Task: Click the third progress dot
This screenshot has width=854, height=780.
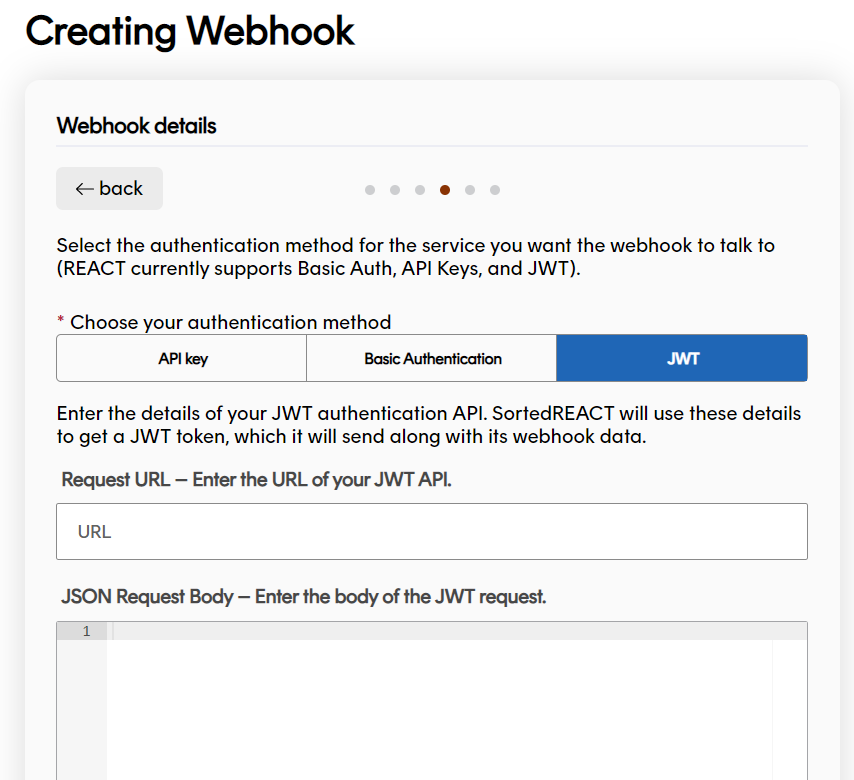Action: point(420,189)
